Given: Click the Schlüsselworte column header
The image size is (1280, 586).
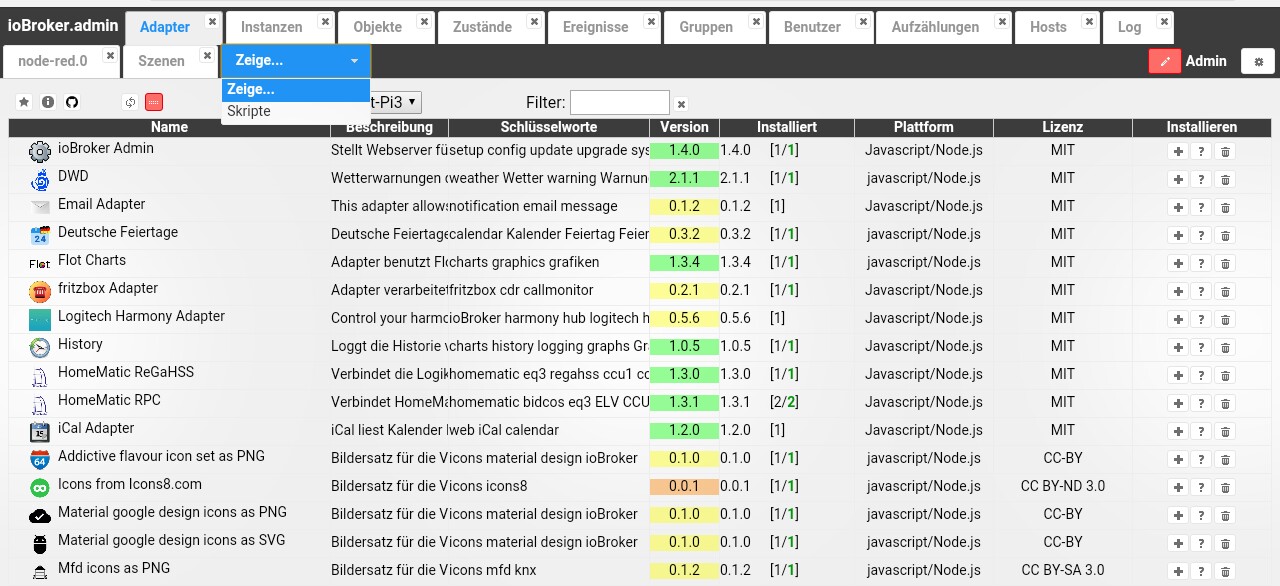Looking at the screenshot, I should pos(549,127).
